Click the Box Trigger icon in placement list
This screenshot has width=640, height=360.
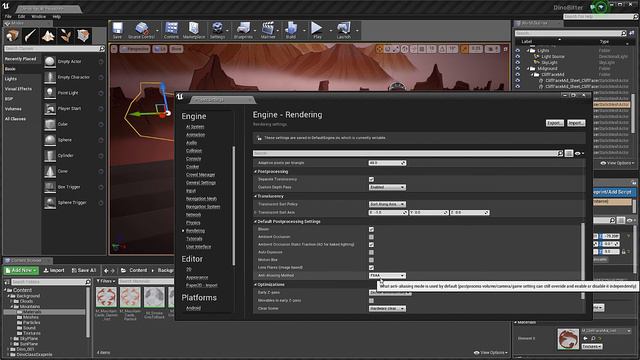click(x=50, y=187)
